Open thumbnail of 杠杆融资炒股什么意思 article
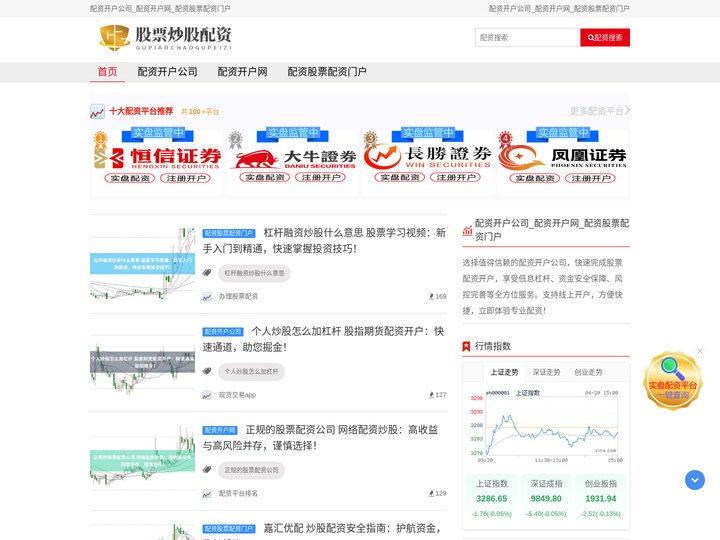The height and width of the screenshot is (540, 720). pyautogui.click(x=142, y=264)
